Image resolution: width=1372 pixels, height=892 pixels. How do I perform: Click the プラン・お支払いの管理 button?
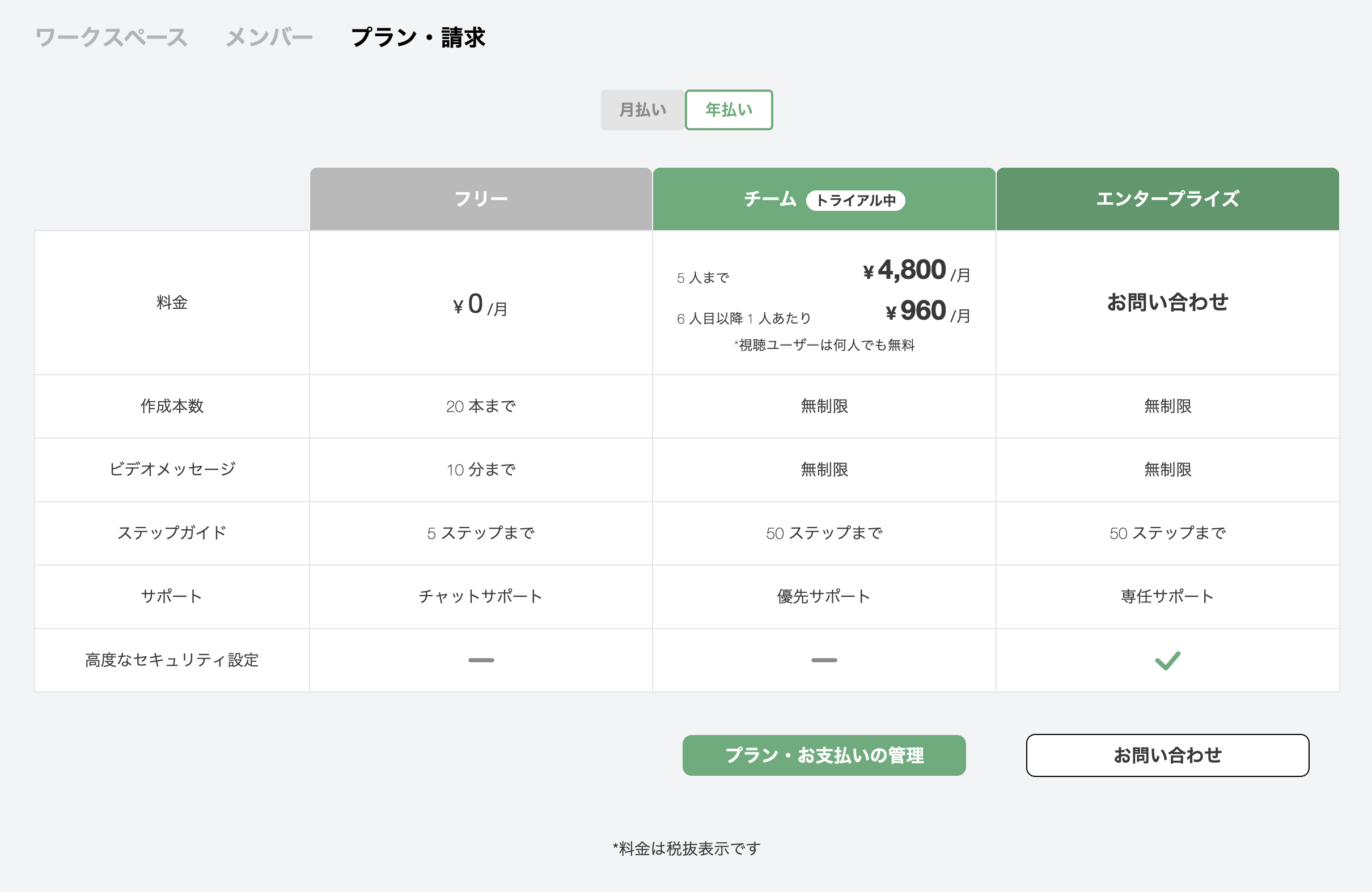point(824,755)
